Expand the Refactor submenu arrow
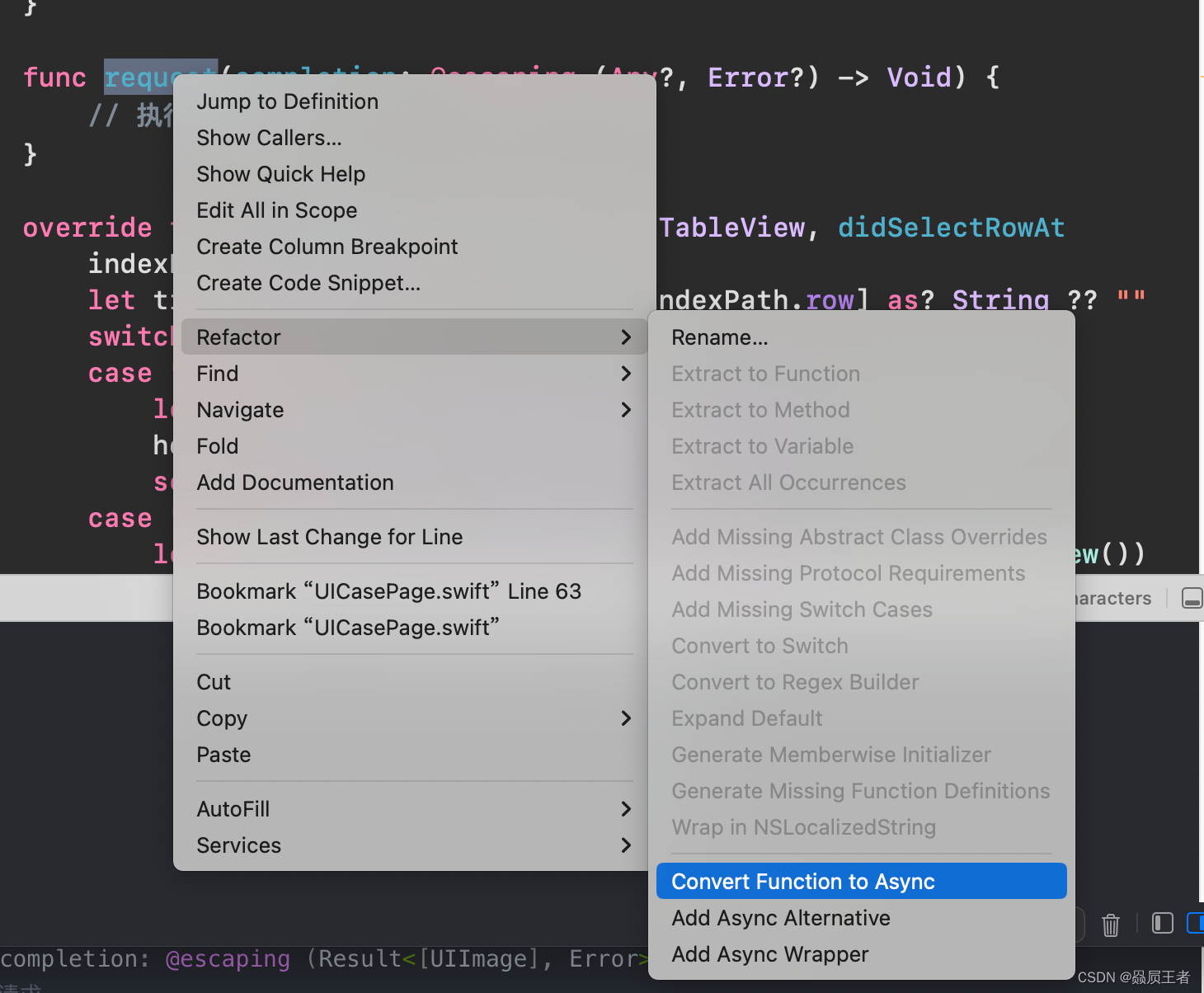Screen dimensions: 1204x993 point(626,337)
